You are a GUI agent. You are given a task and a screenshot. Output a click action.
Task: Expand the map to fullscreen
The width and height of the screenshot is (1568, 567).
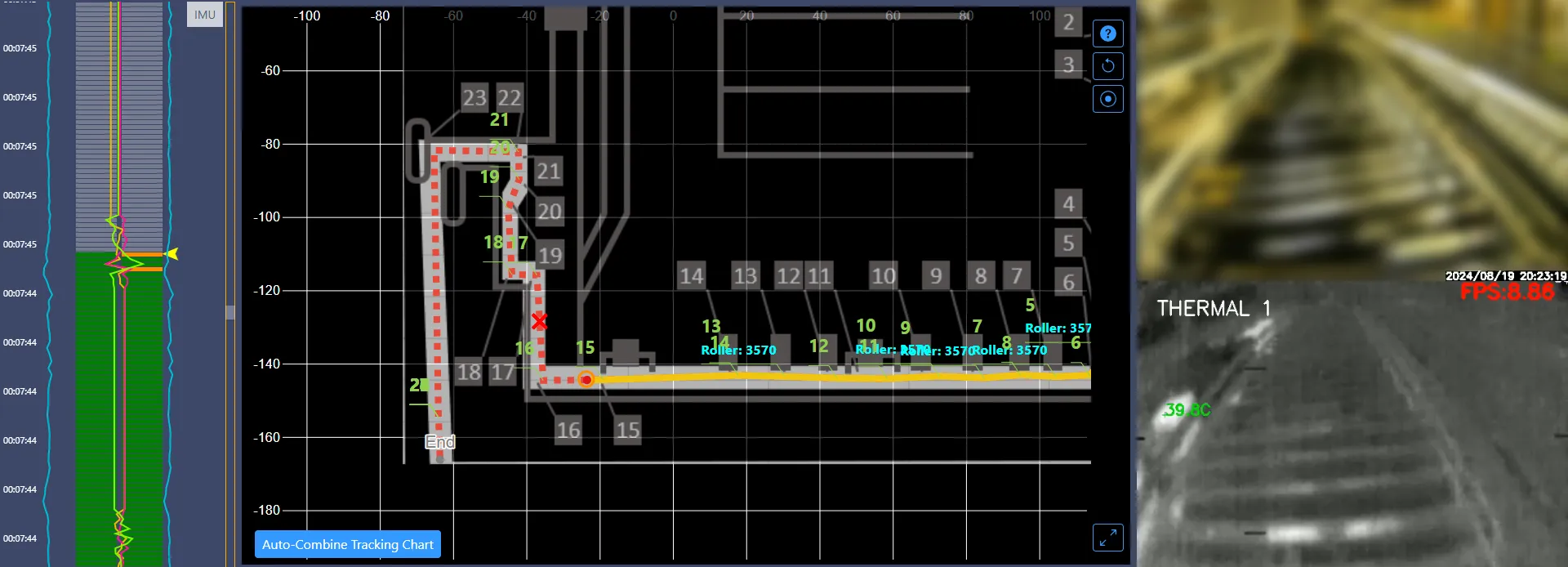coord(1107,538)
